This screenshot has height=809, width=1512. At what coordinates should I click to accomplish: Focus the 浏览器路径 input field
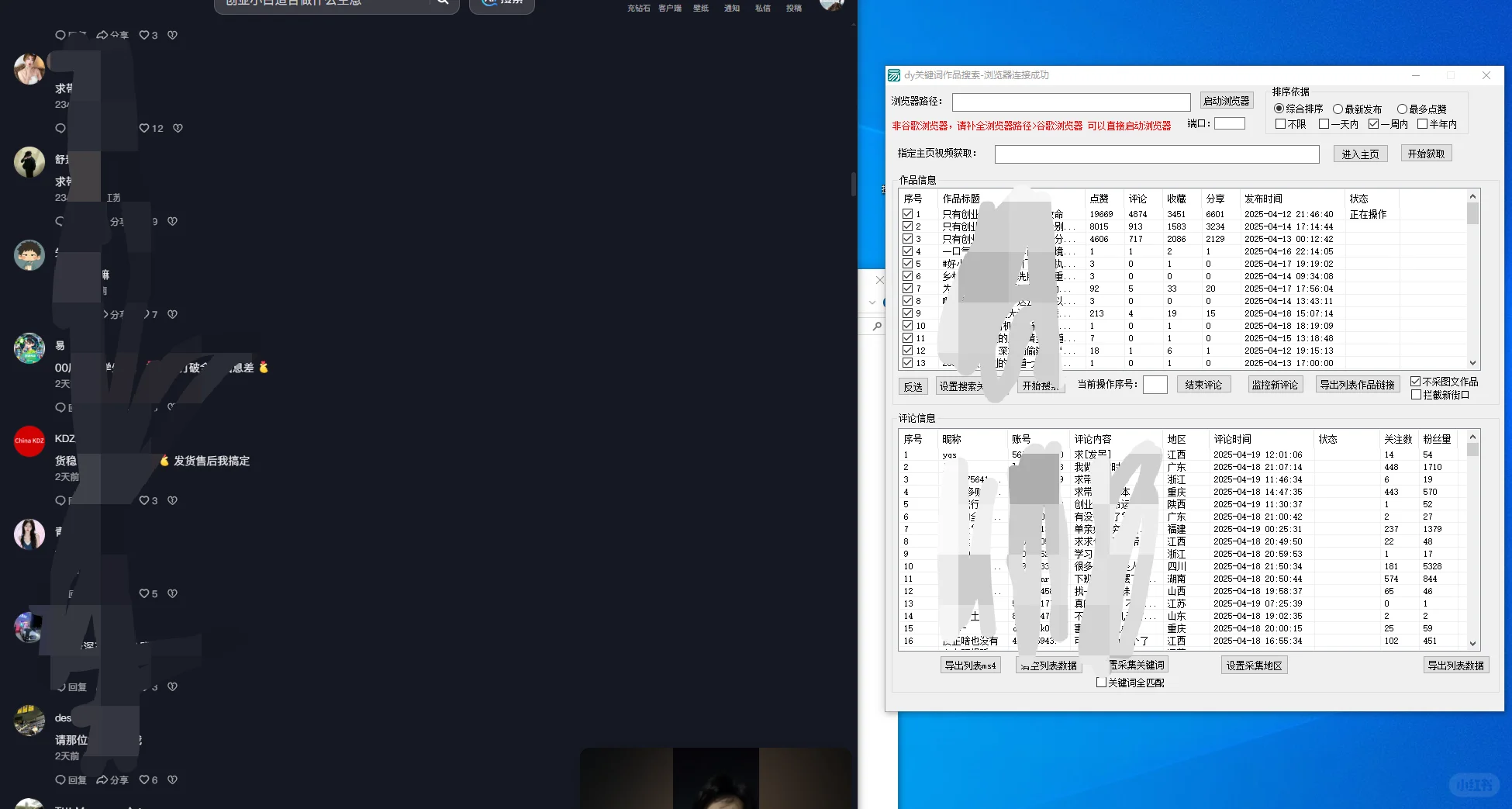(1071, 102)
